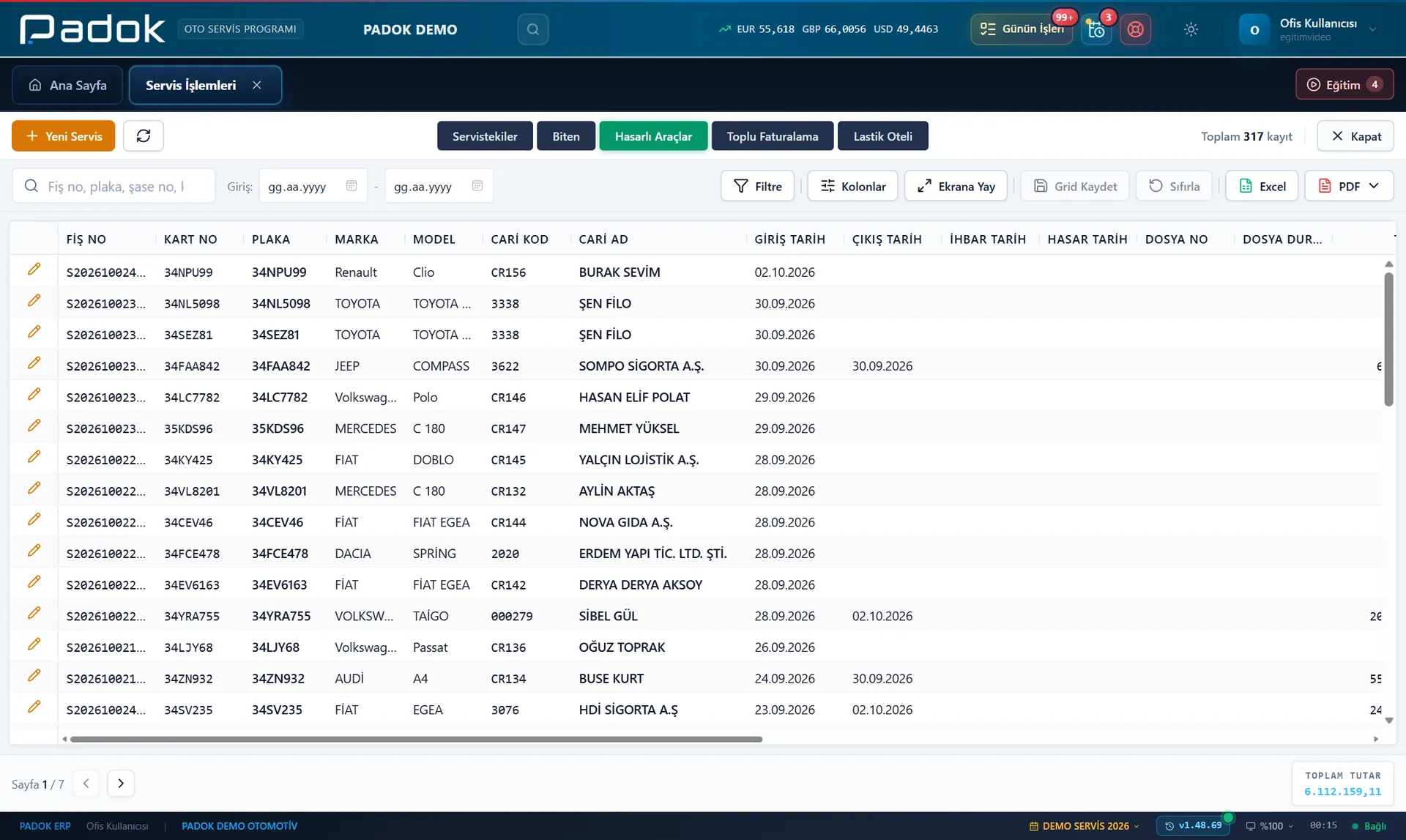This screenshot has height=840, width=1406.
Task: Switch to the Biten view
Action: [x=566, y=136]
